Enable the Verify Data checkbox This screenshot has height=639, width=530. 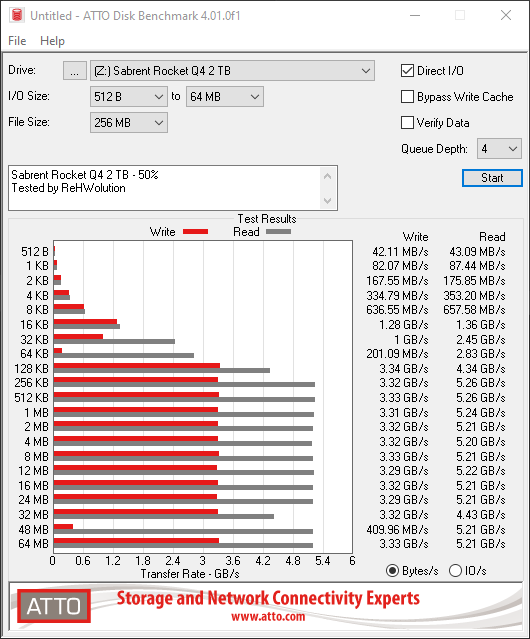pyautogui.click(x=407, y=122)
